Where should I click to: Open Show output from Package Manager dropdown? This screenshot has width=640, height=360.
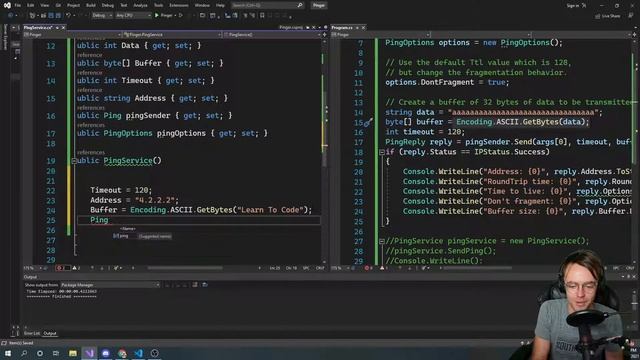coord(110,285)
